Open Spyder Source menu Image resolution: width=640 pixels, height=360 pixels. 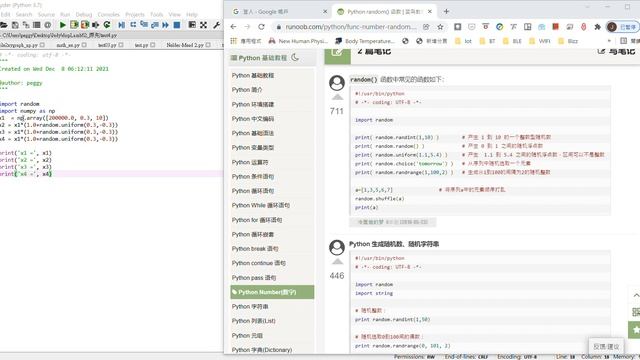(x=46, y=14)
